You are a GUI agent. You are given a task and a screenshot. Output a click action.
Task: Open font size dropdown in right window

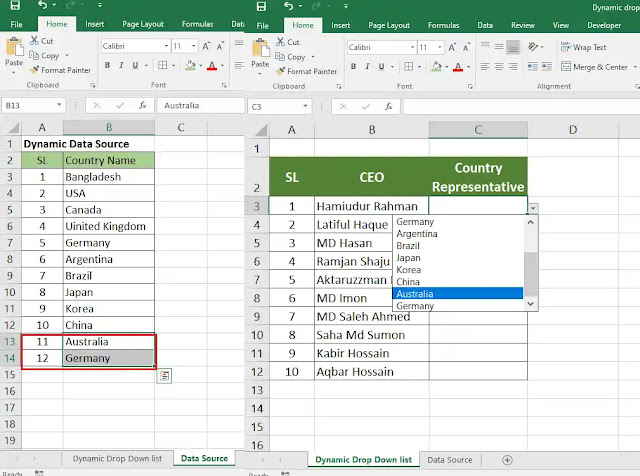pos(440,47)
